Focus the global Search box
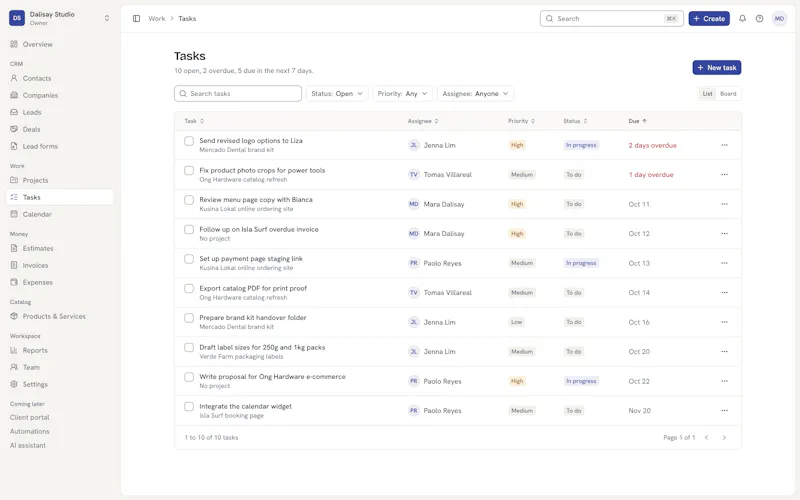Screen dimensions: 800x500 (612, 18)
